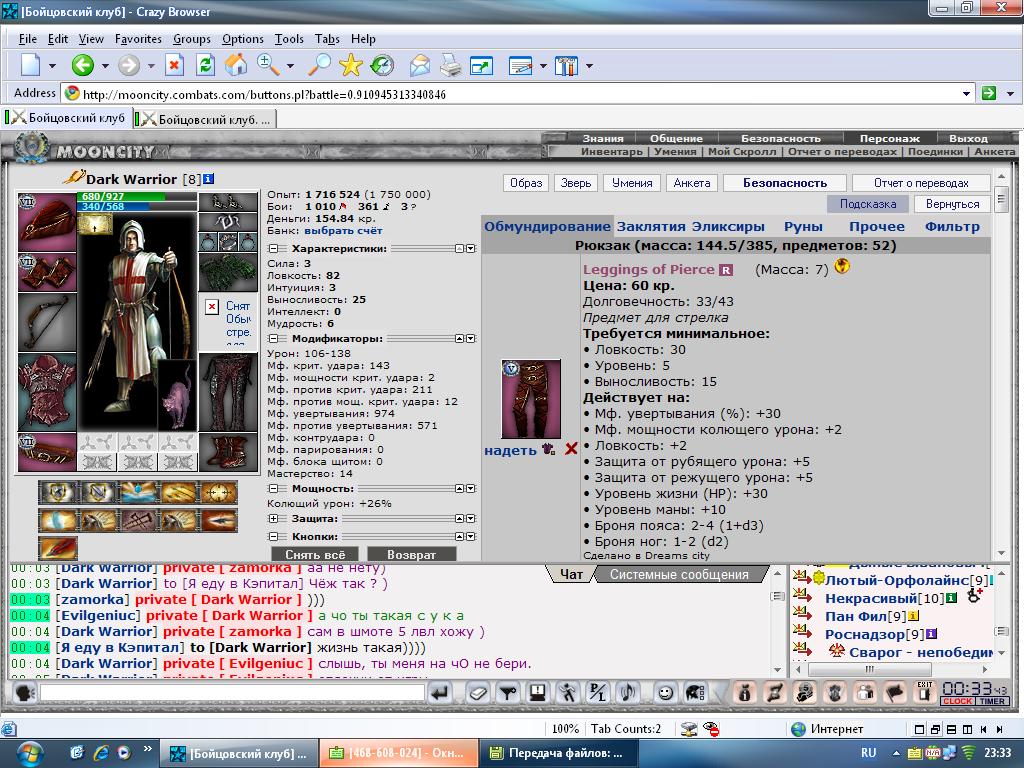Click the browser Refresh toolbar icon
Screen dimensions: 1024x768
coord(205,65)
